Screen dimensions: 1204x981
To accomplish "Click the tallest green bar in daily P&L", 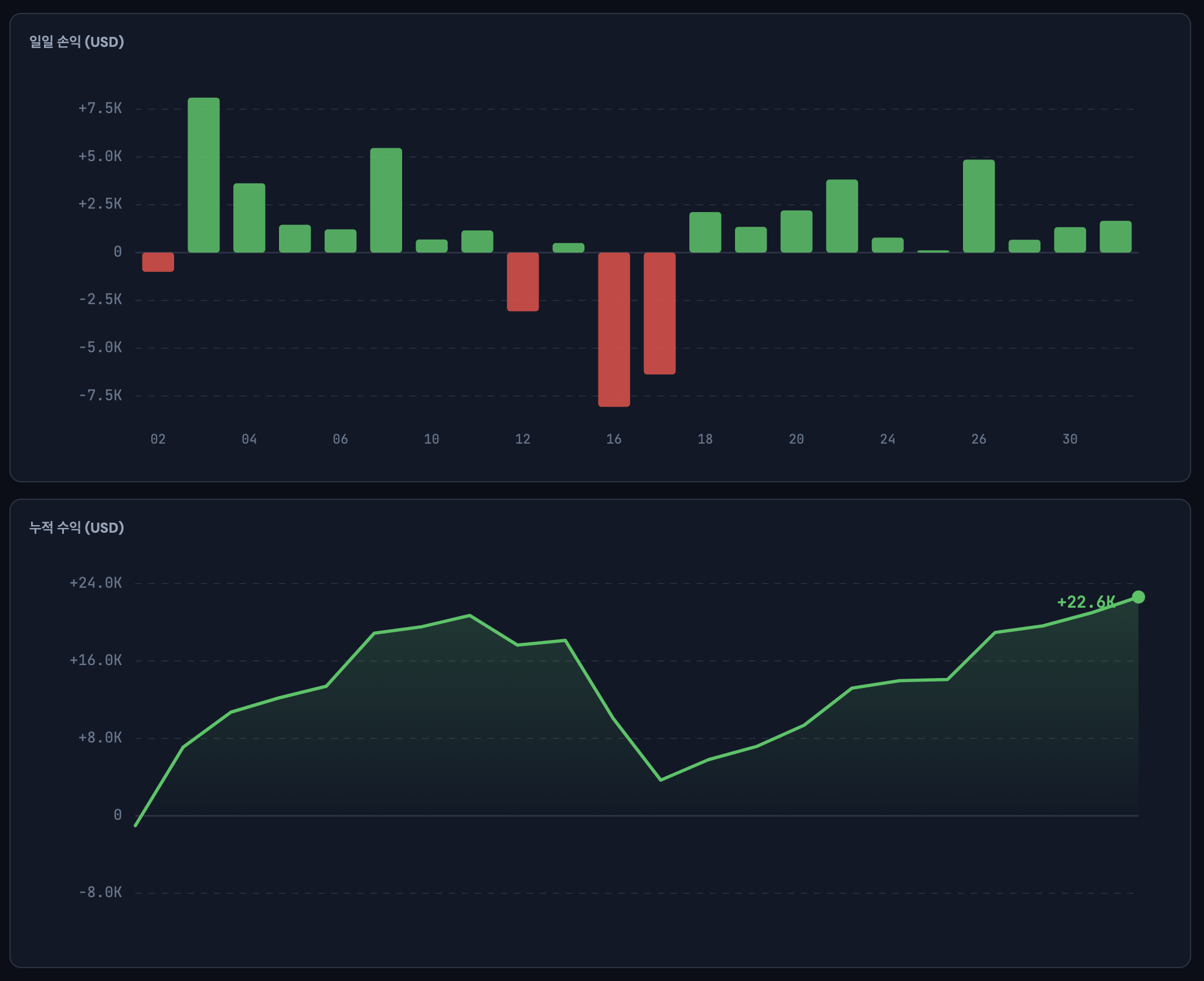I will pos(203,175).
